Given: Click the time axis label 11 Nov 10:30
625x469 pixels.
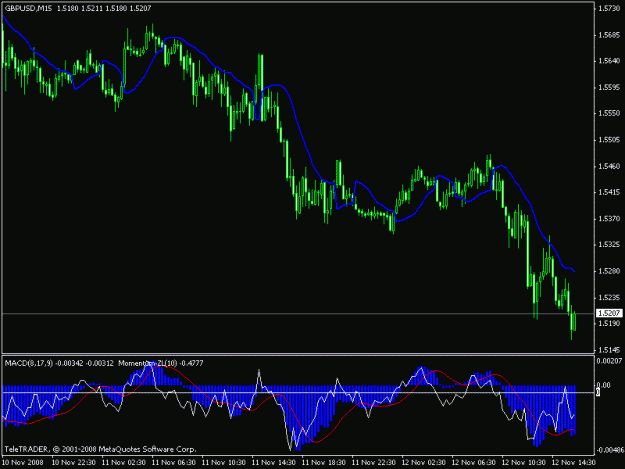Looking at the screenshot, I should [x=224, y=463].
